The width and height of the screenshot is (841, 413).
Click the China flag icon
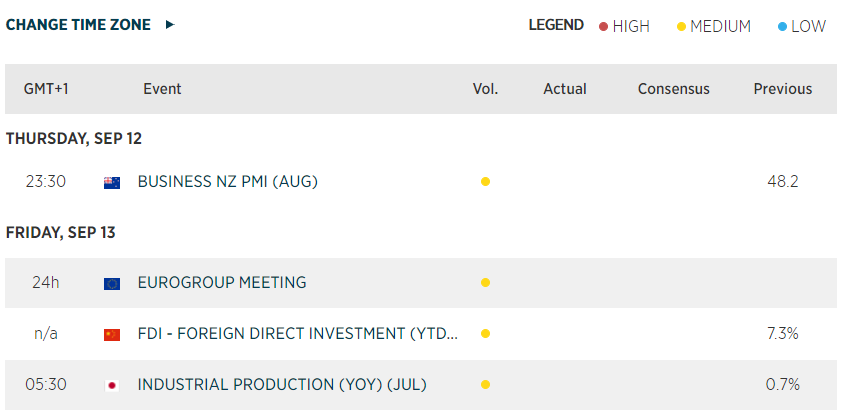112,334
